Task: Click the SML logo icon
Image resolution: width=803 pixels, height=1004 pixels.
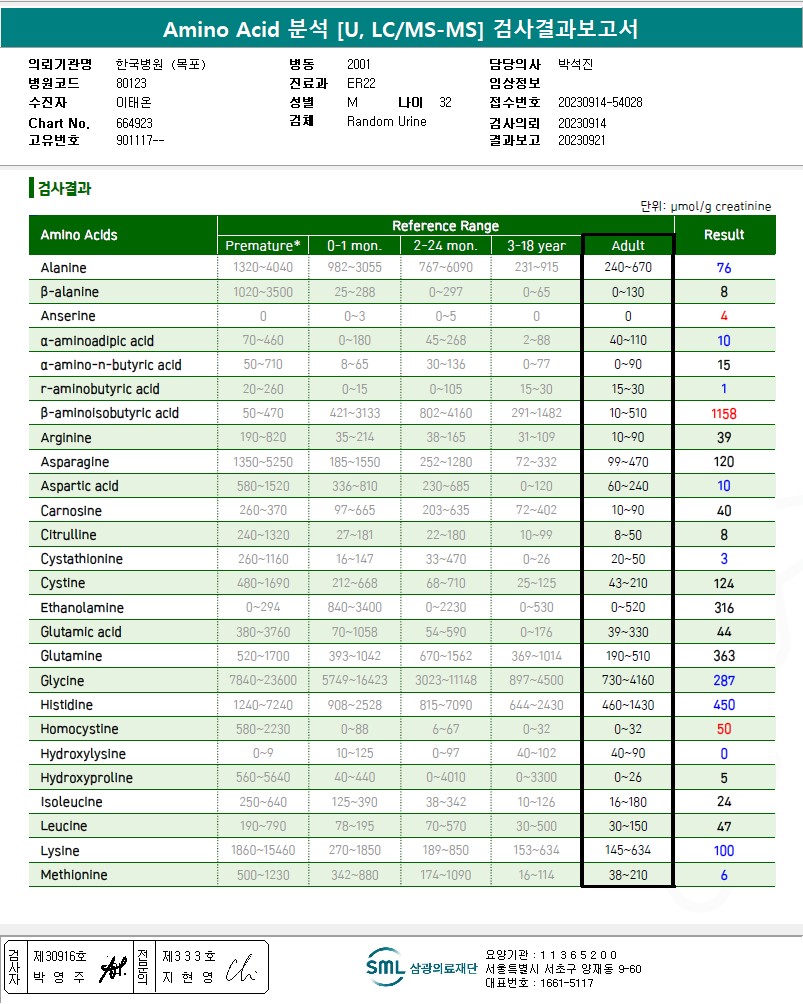Action: point(385,966)
